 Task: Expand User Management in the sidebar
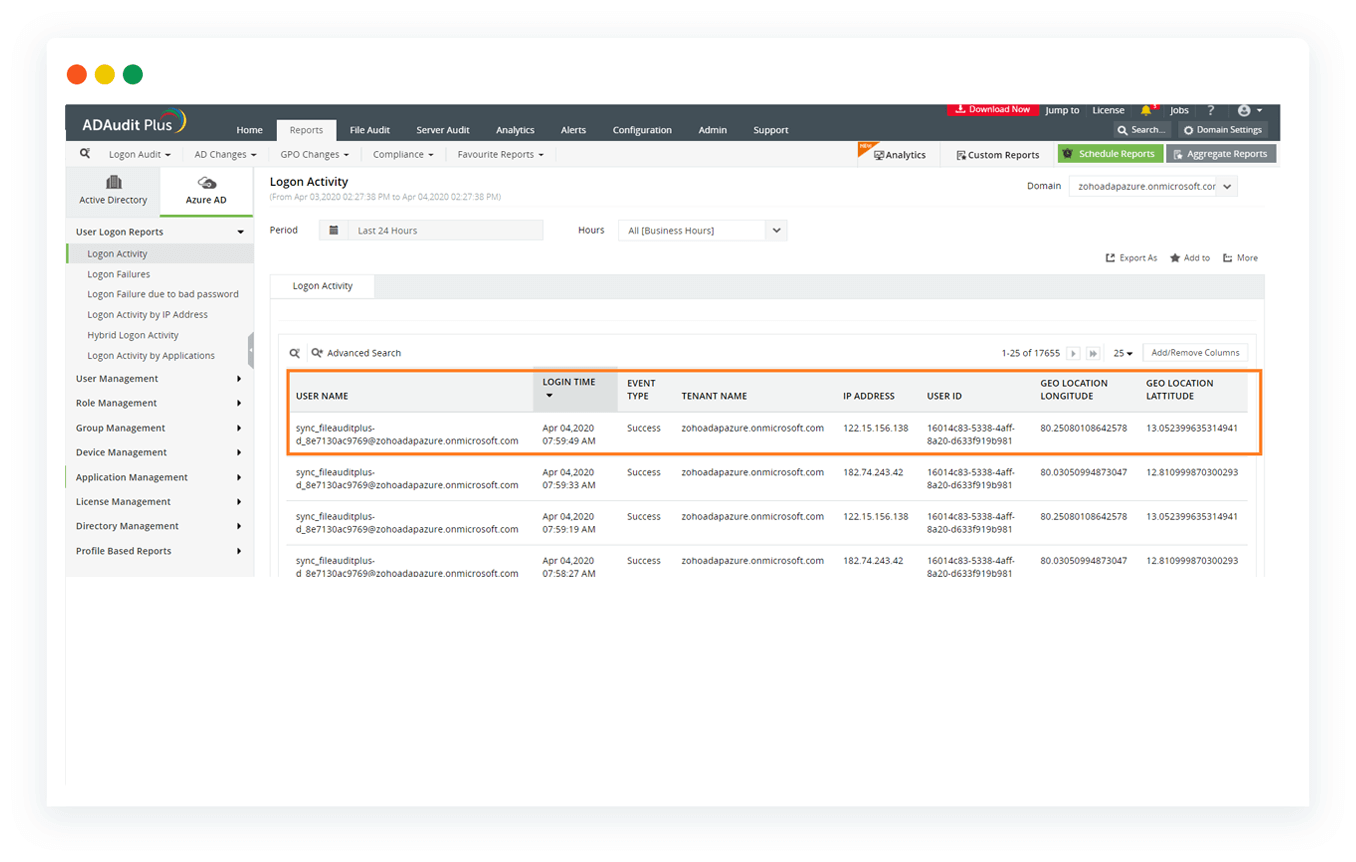pos(159,379)
